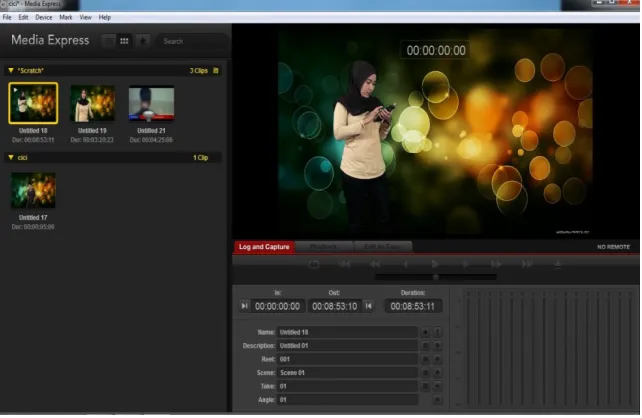Click the 1 Clip count label
The image size is (642, 418).
(201, 158)
